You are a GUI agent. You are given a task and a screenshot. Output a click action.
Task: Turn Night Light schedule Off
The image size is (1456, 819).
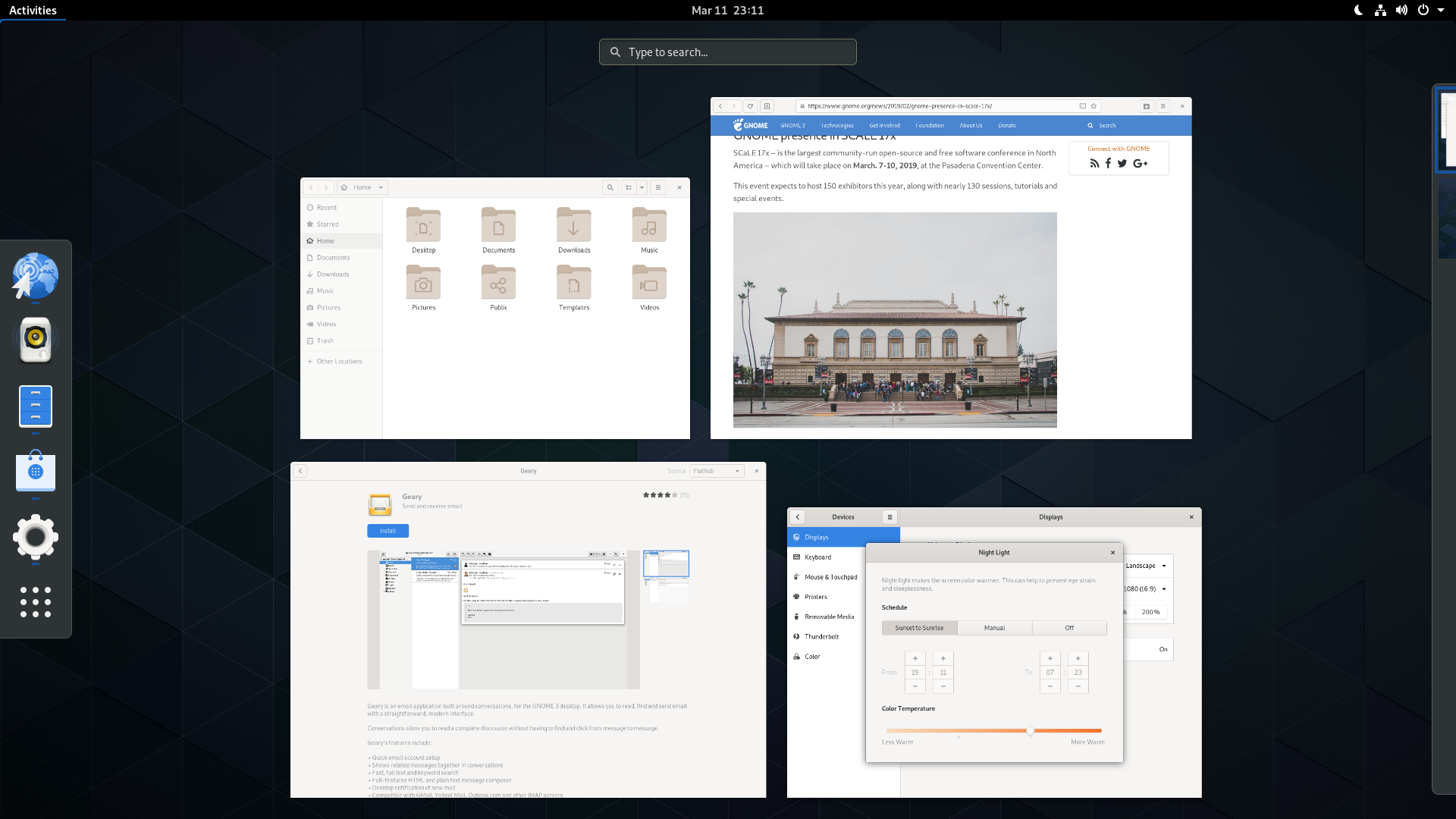click(1069, 628)
